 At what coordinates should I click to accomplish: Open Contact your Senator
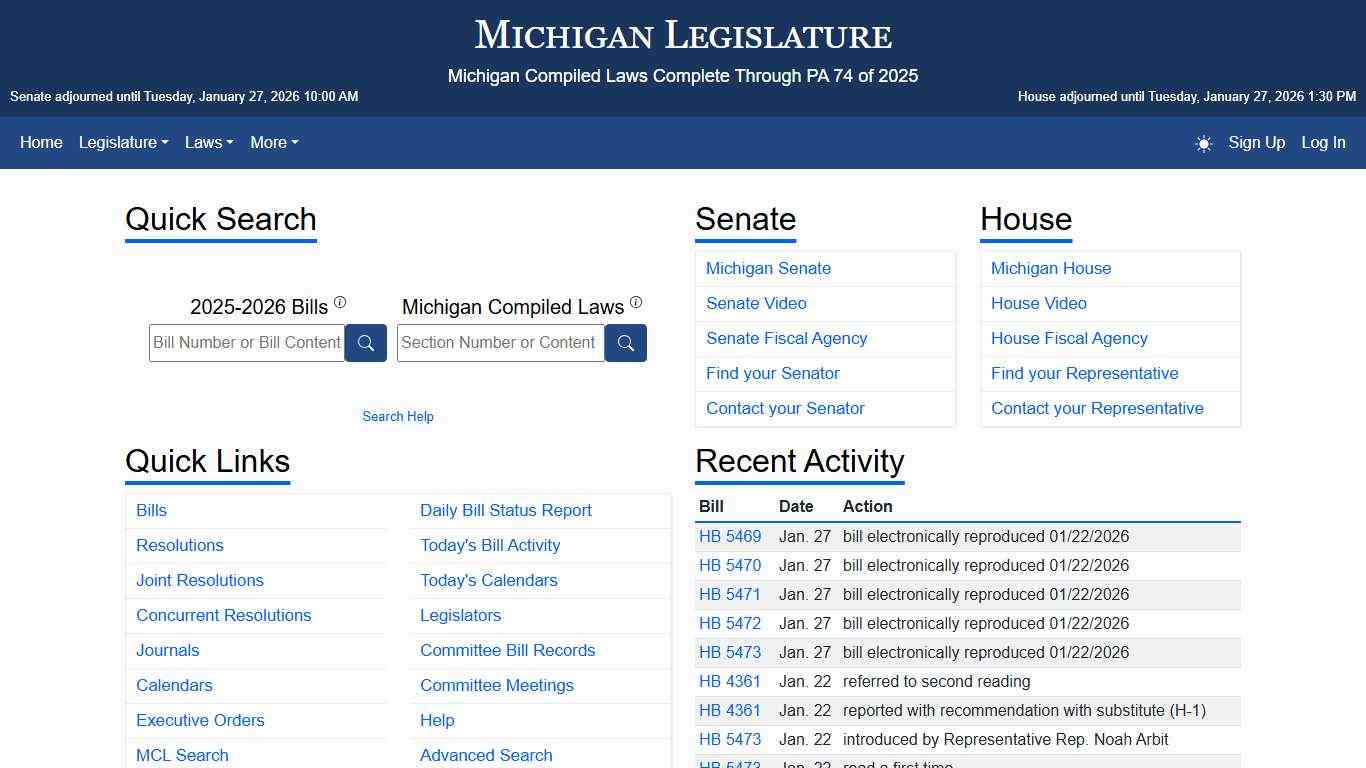coord(785,408)
